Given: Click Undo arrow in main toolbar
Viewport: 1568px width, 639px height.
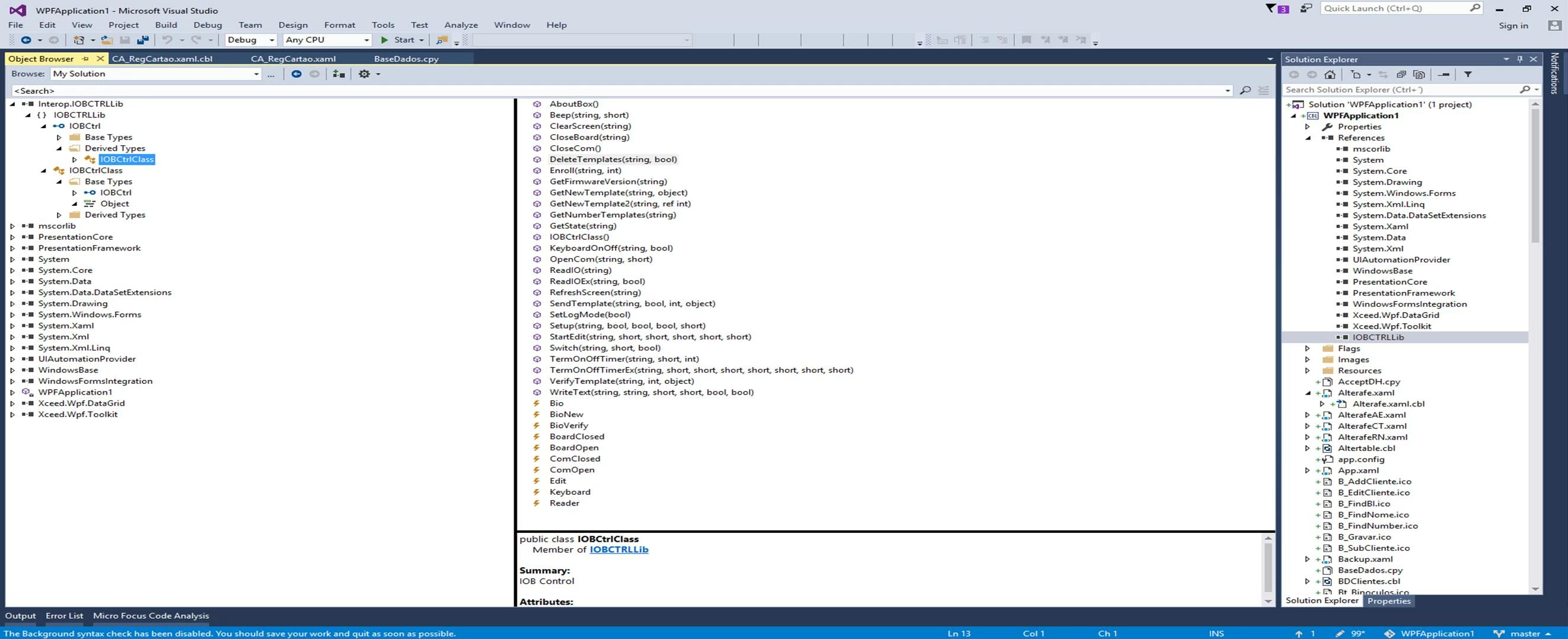Looking at the screenshot, I should coord(167,40).
